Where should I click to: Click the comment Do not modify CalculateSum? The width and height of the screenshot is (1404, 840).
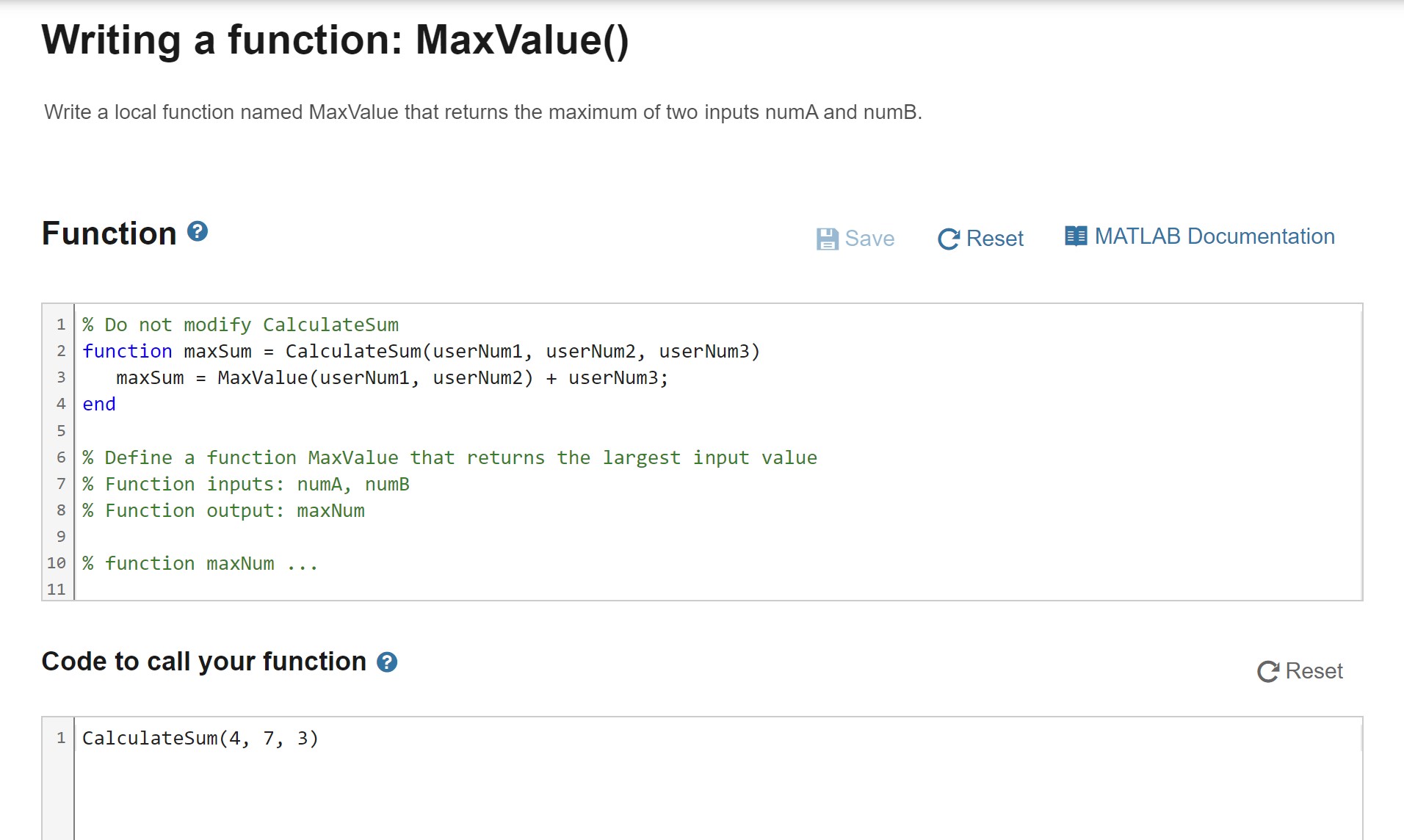pyautogui.click(x=241, y=325)
